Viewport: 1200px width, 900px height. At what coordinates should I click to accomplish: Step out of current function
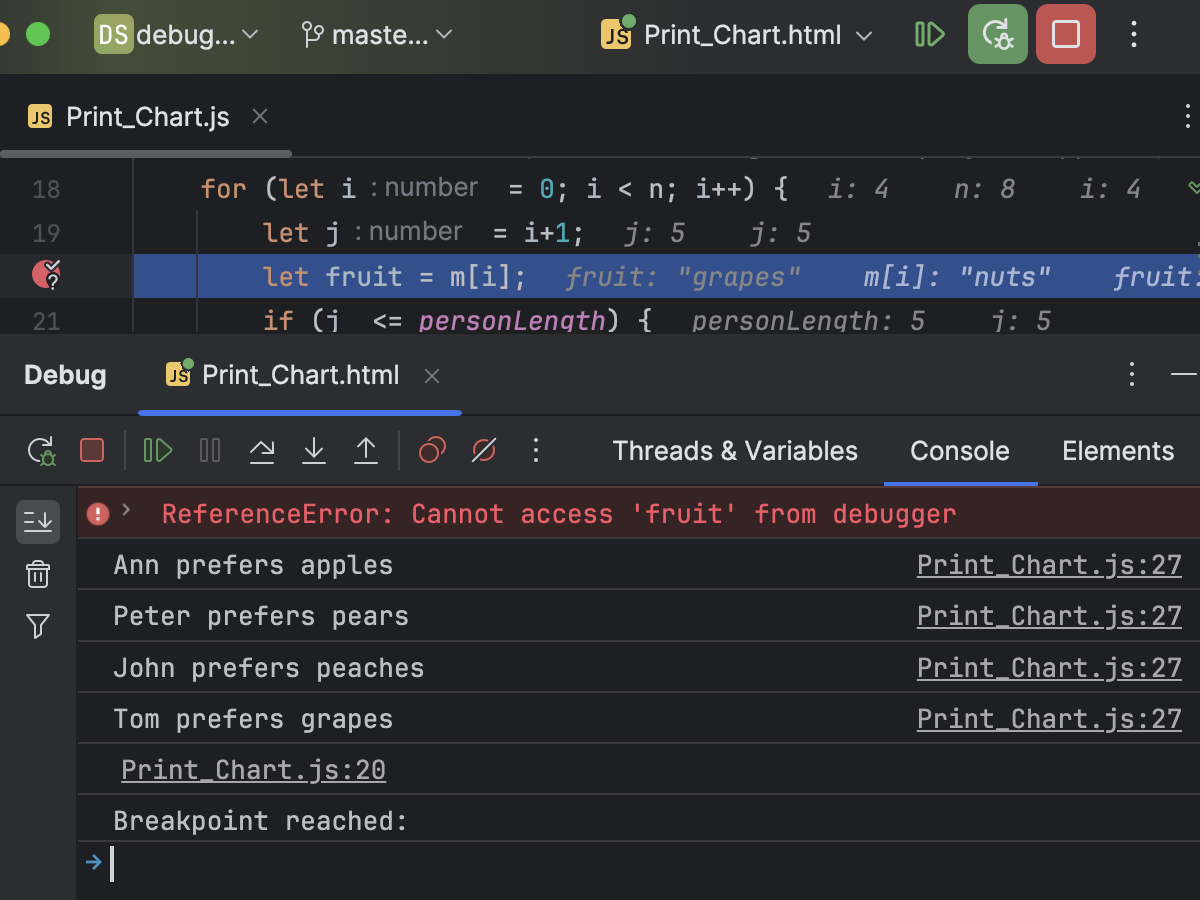[x=366, y=450]
